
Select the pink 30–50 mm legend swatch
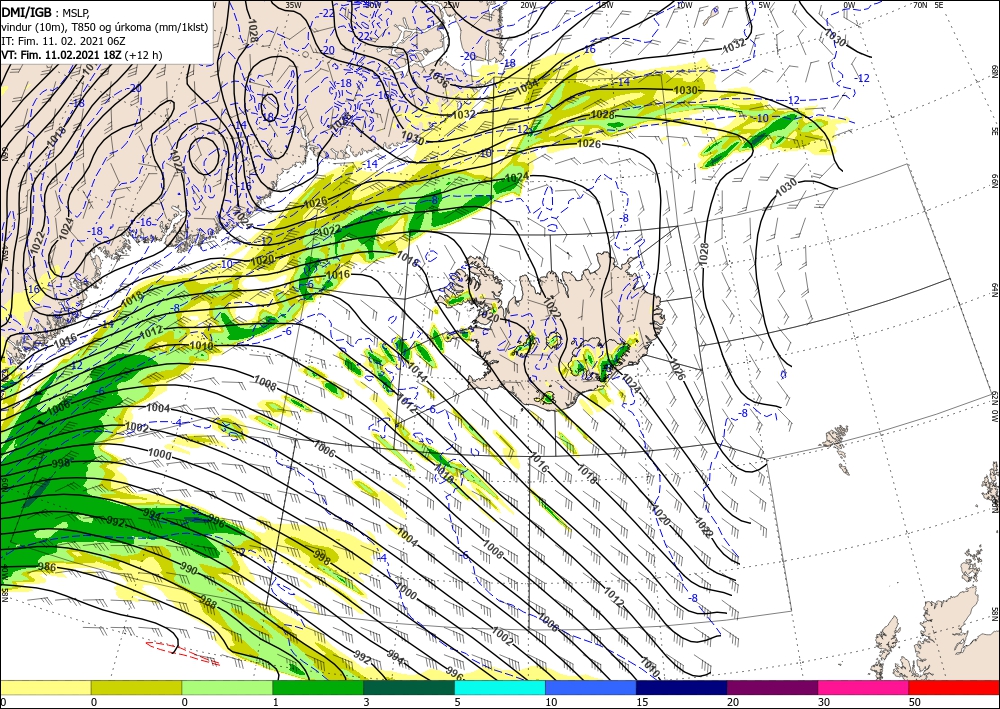(864, 688)
